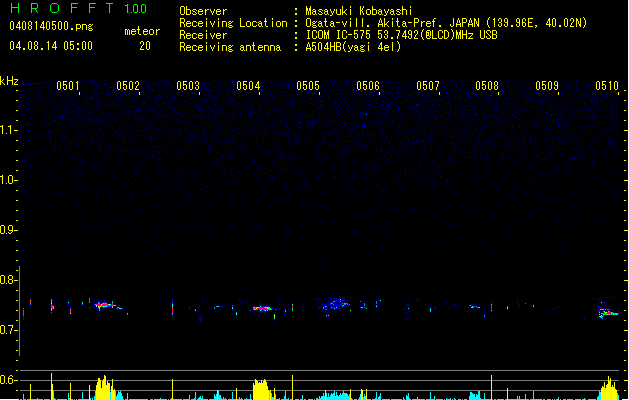
Task: Click the 0506 time marker
Action: click(x=368, y=86)
